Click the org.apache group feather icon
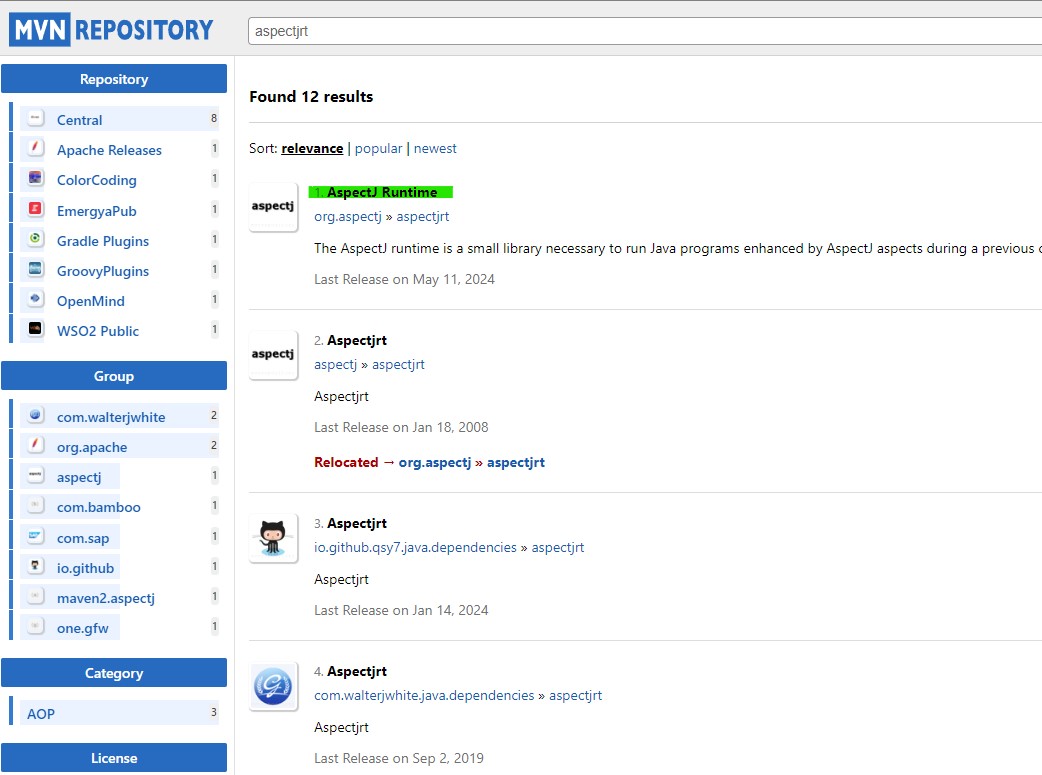The image size is (1042, 775). tap(35, 445)
